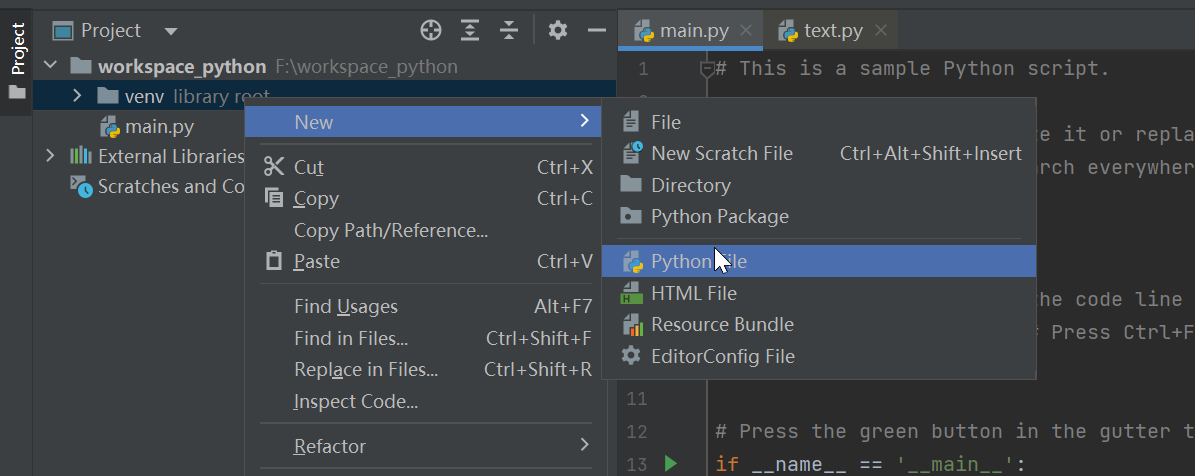Click the locate/select opened file target icon
Image resolution: width=1195 pixels, height=476 pixels.
click(x=431, y=30)
